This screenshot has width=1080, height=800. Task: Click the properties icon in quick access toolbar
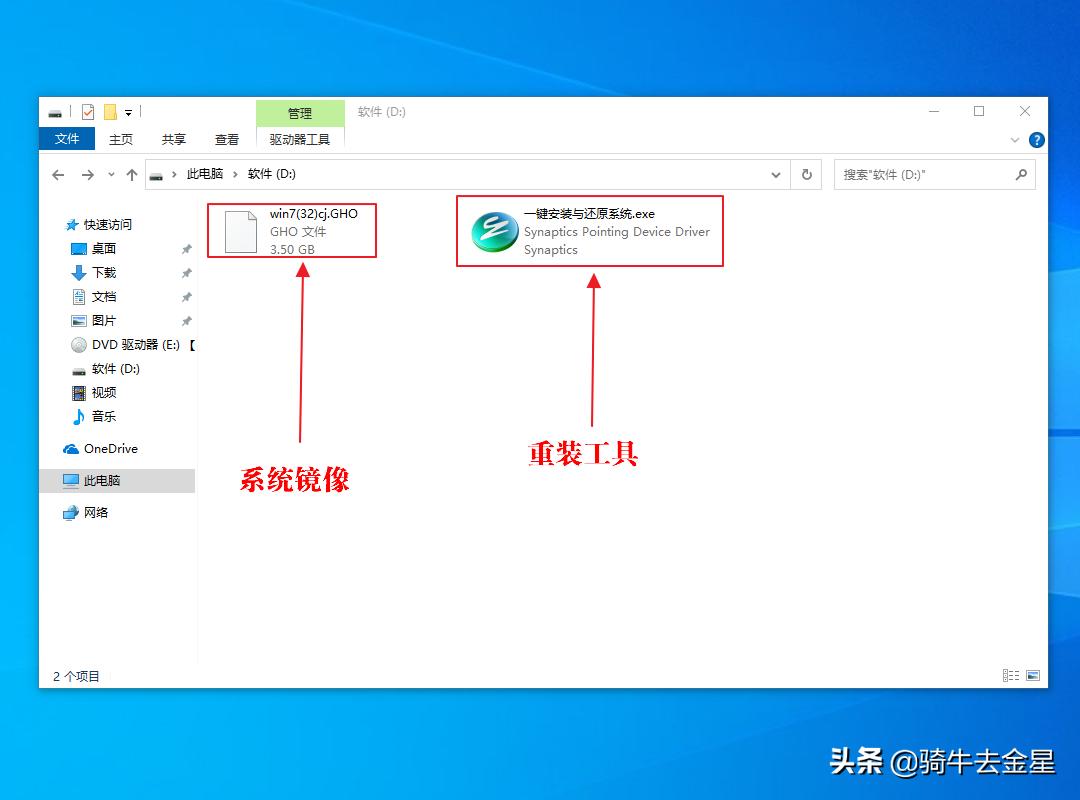(x=87, y=112)
